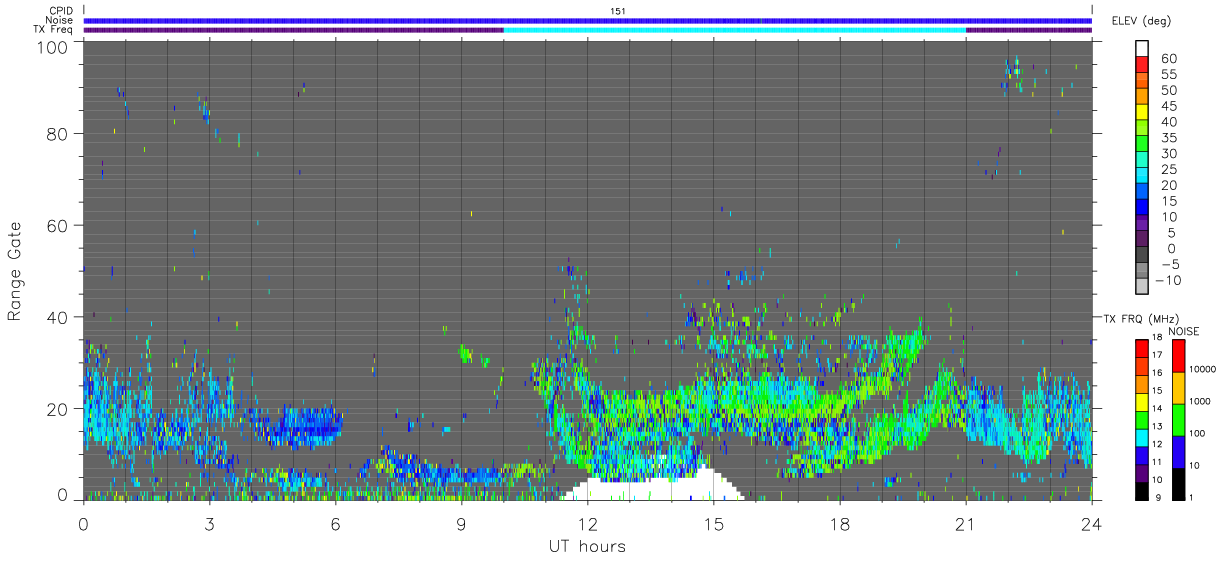Click the 'Range Gate' axis title

click(15, 272)
